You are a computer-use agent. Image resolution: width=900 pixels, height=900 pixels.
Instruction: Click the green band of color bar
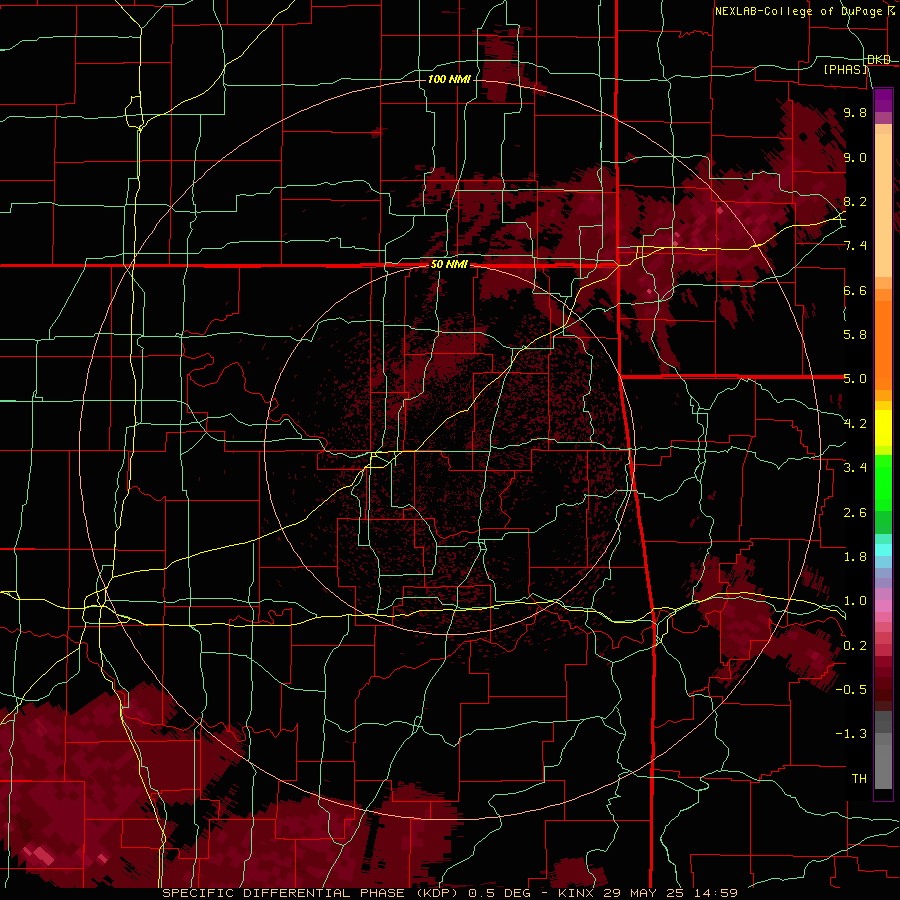point(883,484)
